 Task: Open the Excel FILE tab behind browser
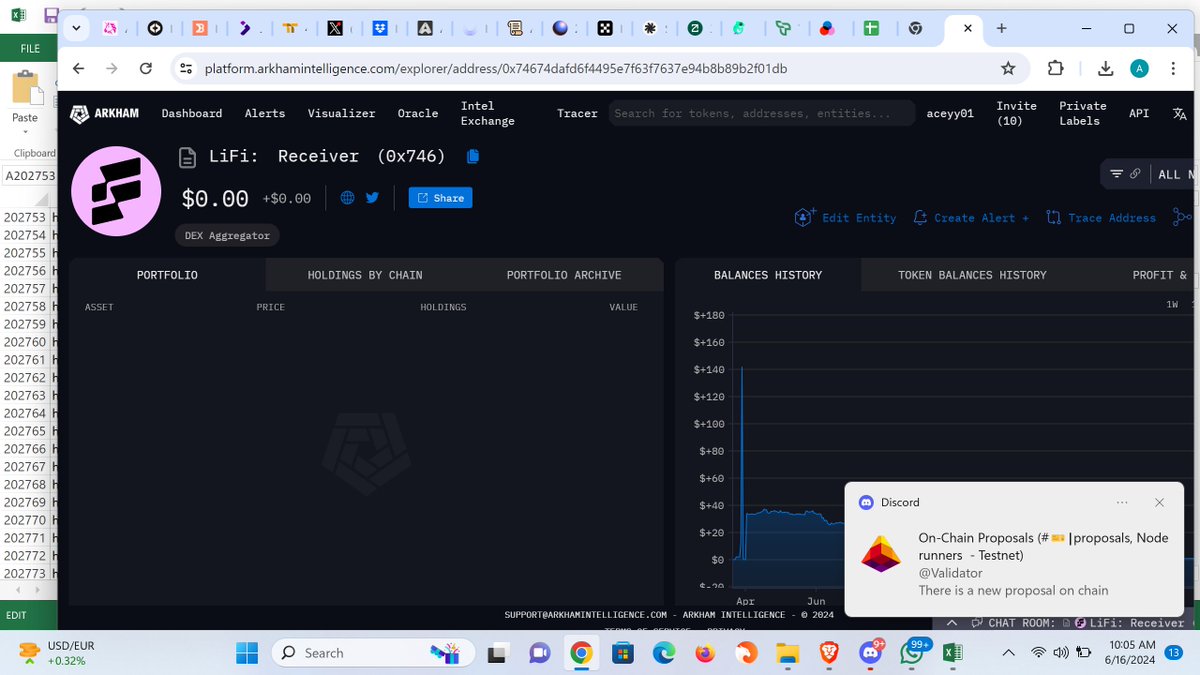[30, 48]
